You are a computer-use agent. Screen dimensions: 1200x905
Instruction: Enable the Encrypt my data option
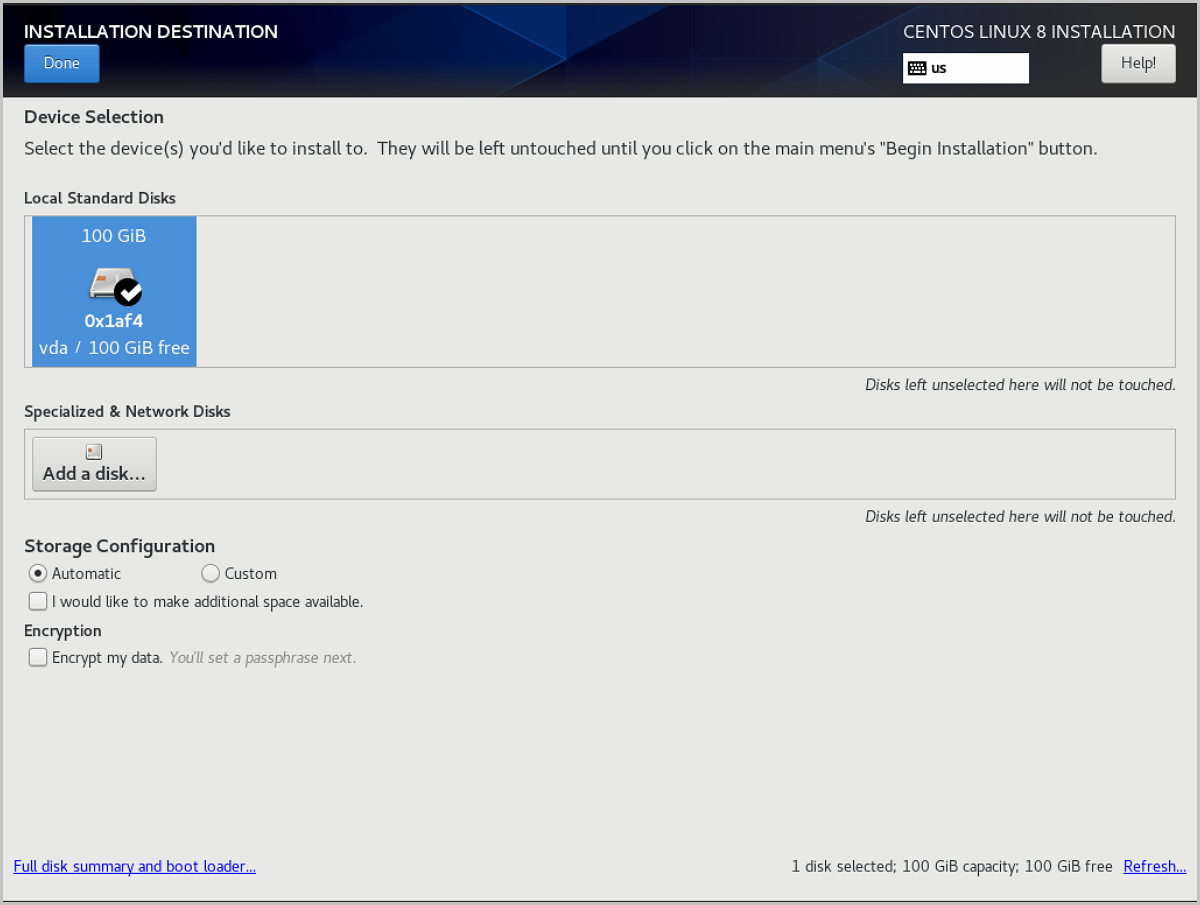point(37,656)
